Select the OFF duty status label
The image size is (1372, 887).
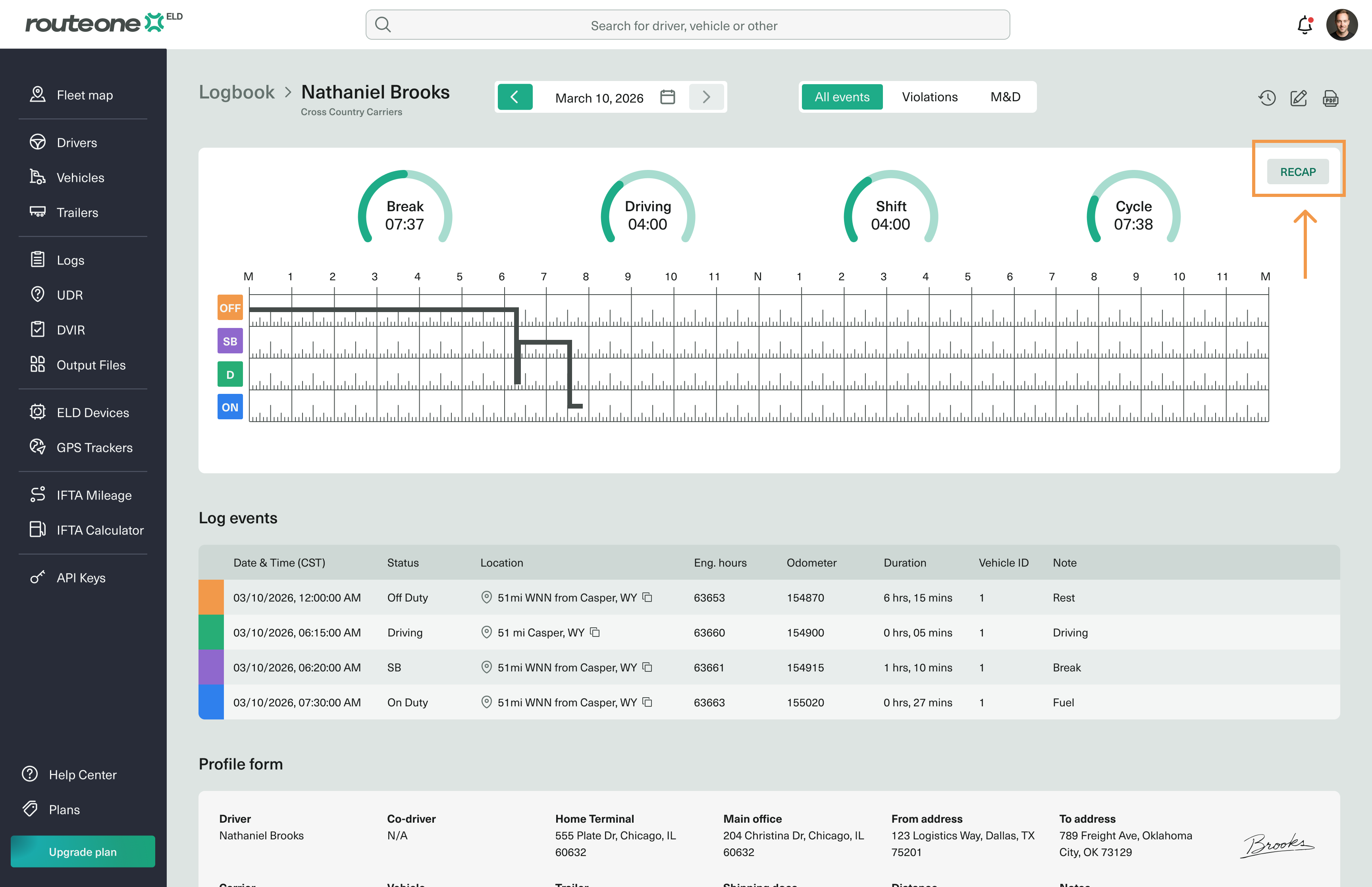pos(230,308)
